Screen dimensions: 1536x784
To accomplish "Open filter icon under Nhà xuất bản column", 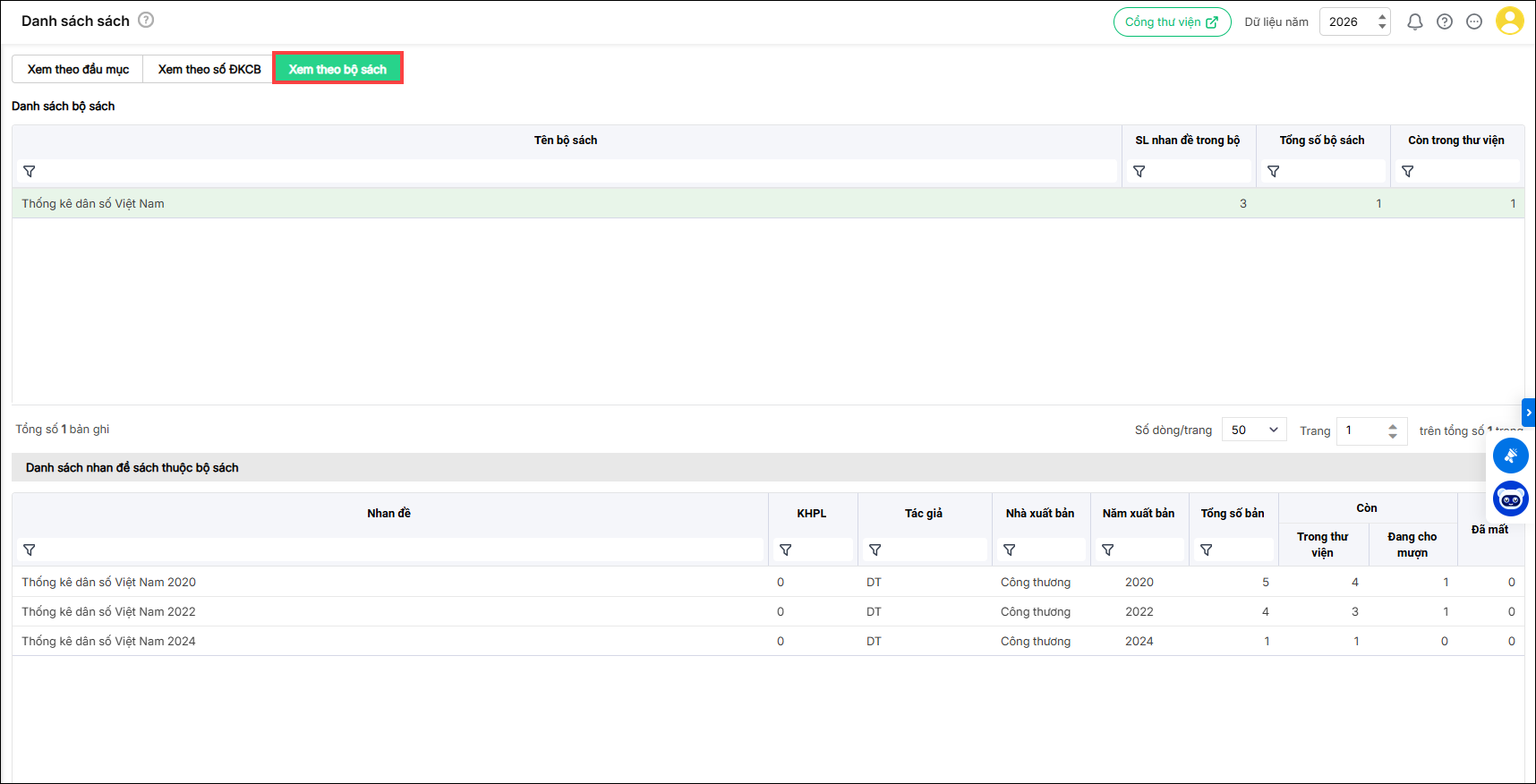I will click(x=1010, y=550).
